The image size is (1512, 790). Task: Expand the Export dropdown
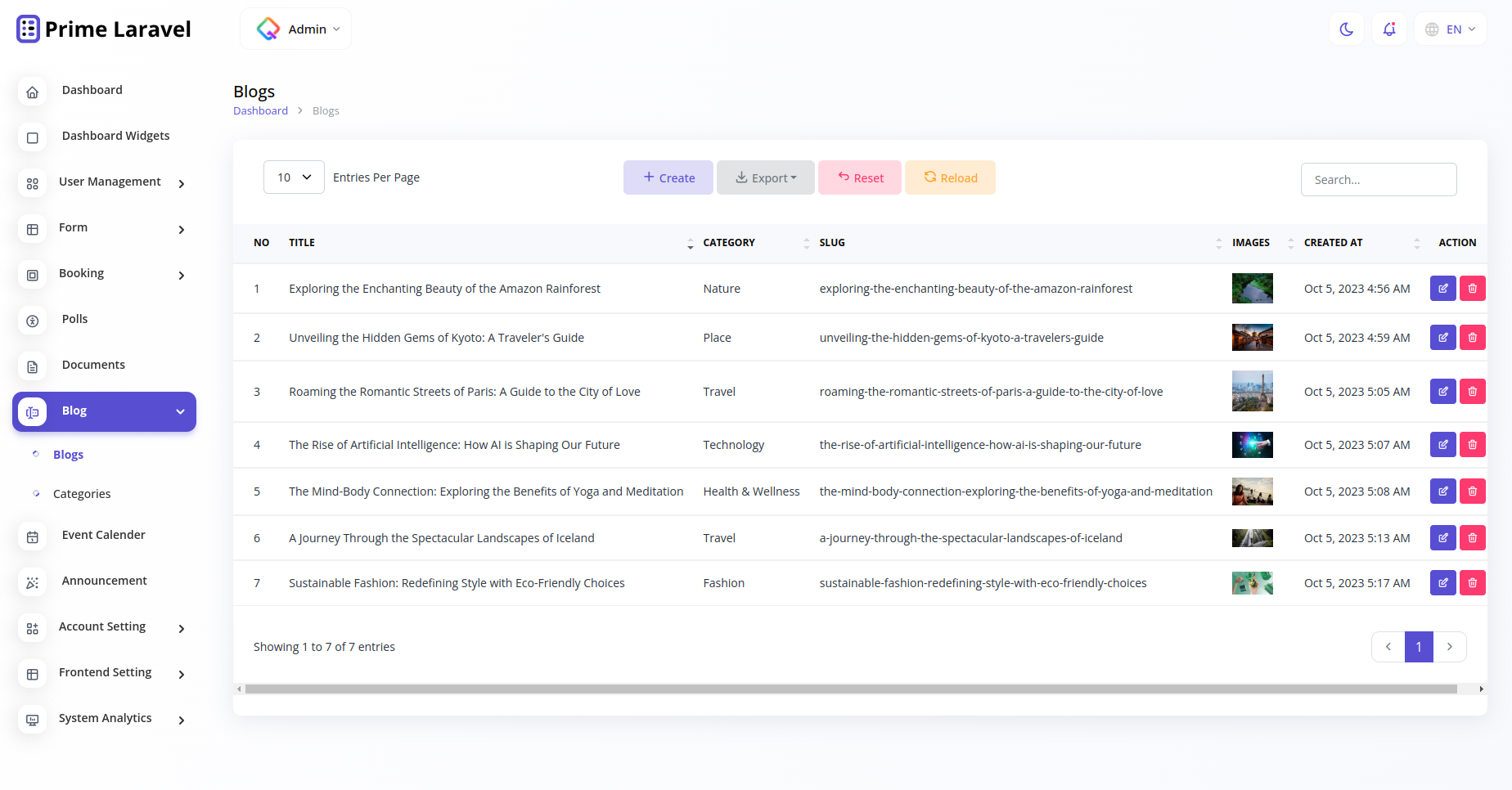(765, 177)
